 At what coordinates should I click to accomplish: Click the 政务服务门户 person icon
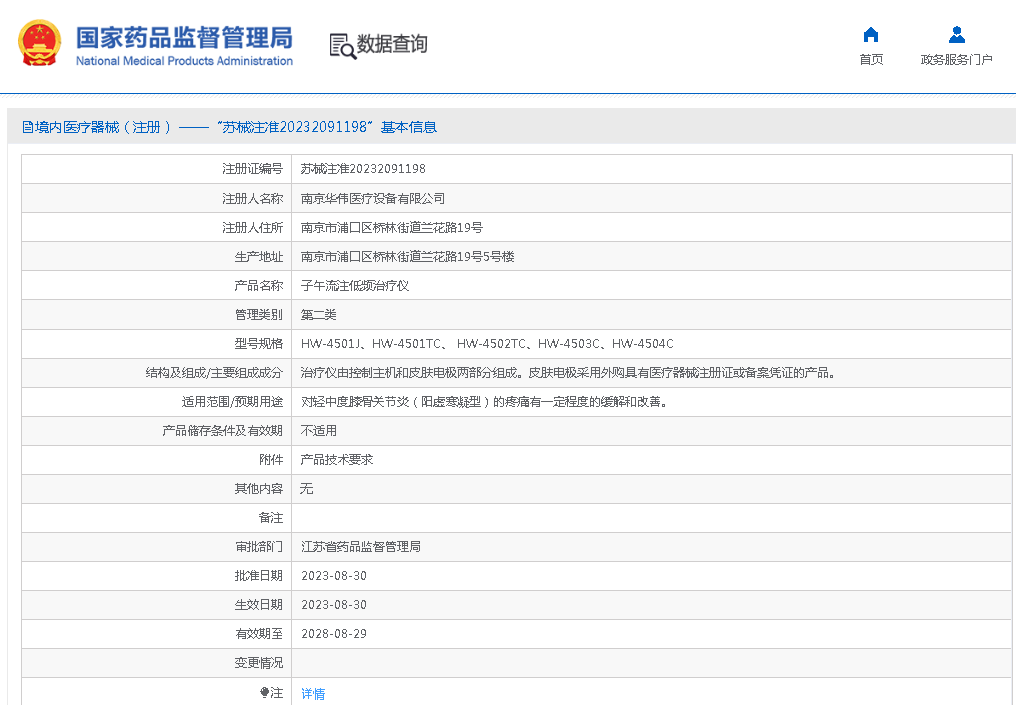coord(956,35)
